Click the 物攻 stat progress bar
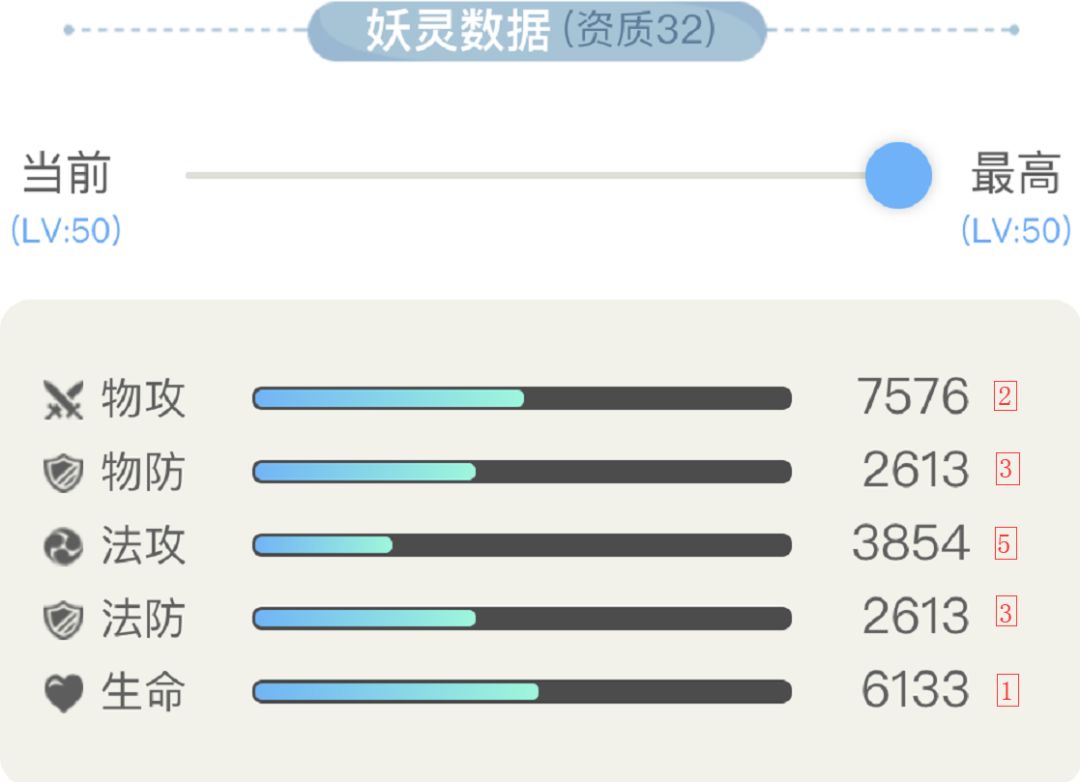Image resolution: width=1080 pixels, height=782 pixels. tap(521, 399)
